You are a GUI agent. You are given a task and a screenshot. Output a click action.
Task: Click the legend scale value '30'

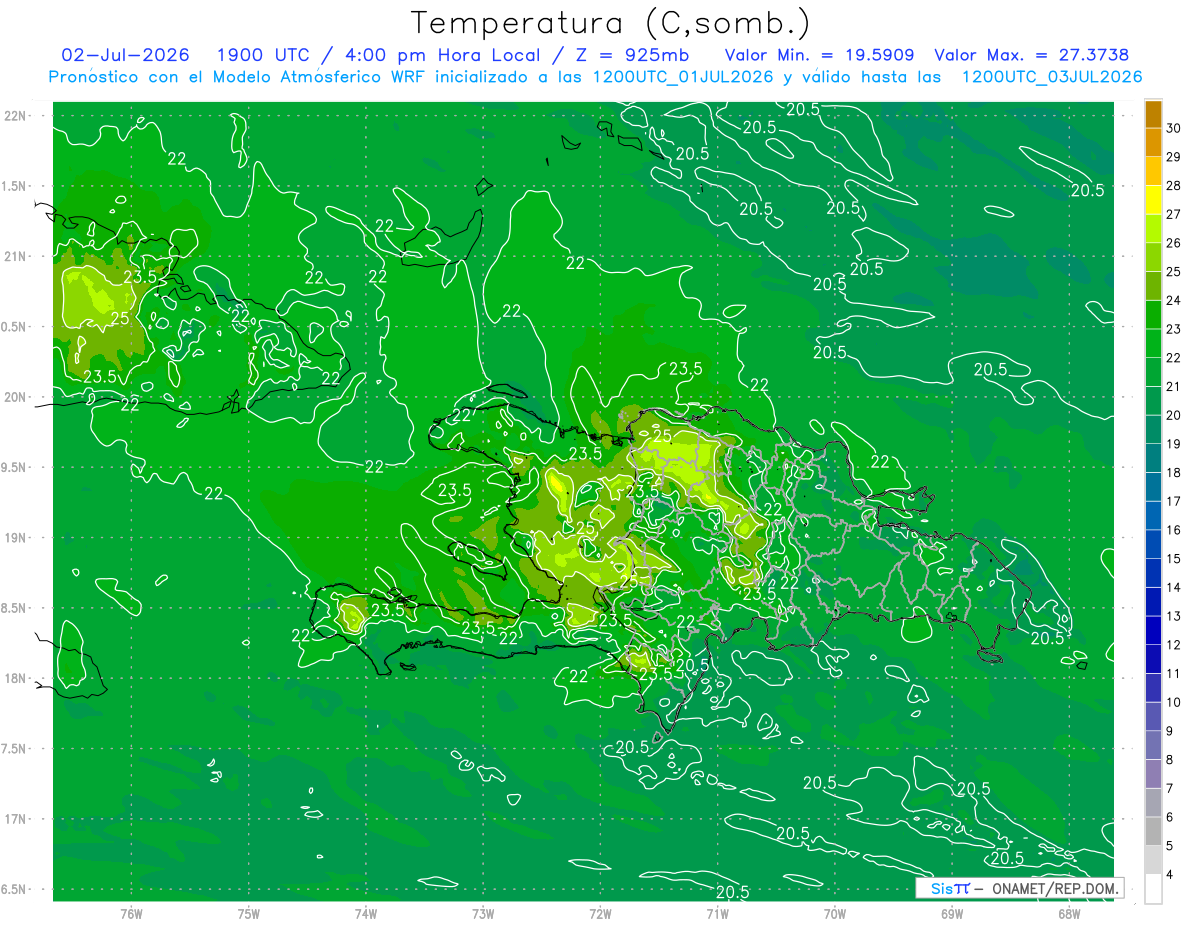coord(1174,128)
